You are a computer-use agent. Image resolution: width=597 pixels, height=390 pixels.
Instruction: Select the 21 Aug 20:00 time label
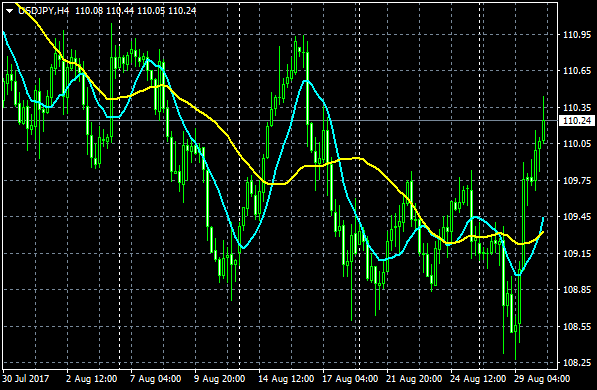point(414,379)
